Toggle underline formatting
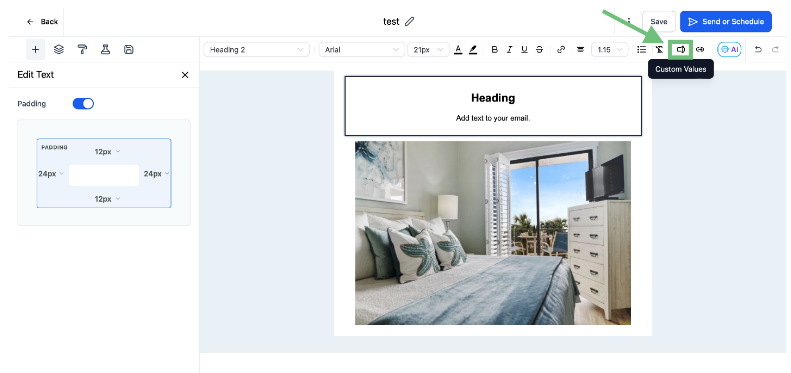The image size is (791, 373). (x=524, y=49)
